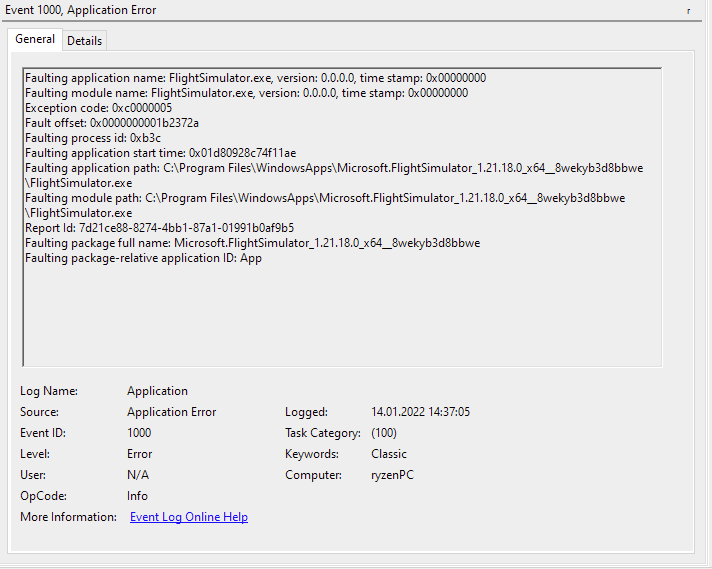Image resolution: width=712 pixels, height=569 pixels.
Task: Switch to the Details tab
Action: [x=84, y=41]
